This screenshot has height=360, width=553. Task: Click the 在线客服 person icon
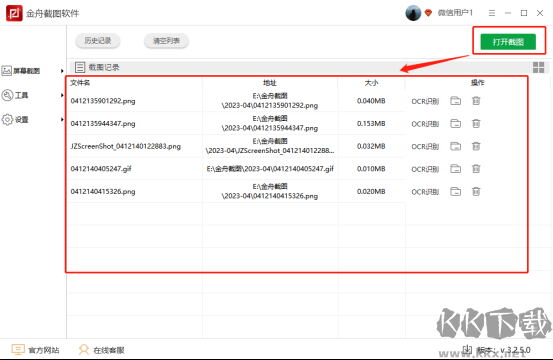84,349
